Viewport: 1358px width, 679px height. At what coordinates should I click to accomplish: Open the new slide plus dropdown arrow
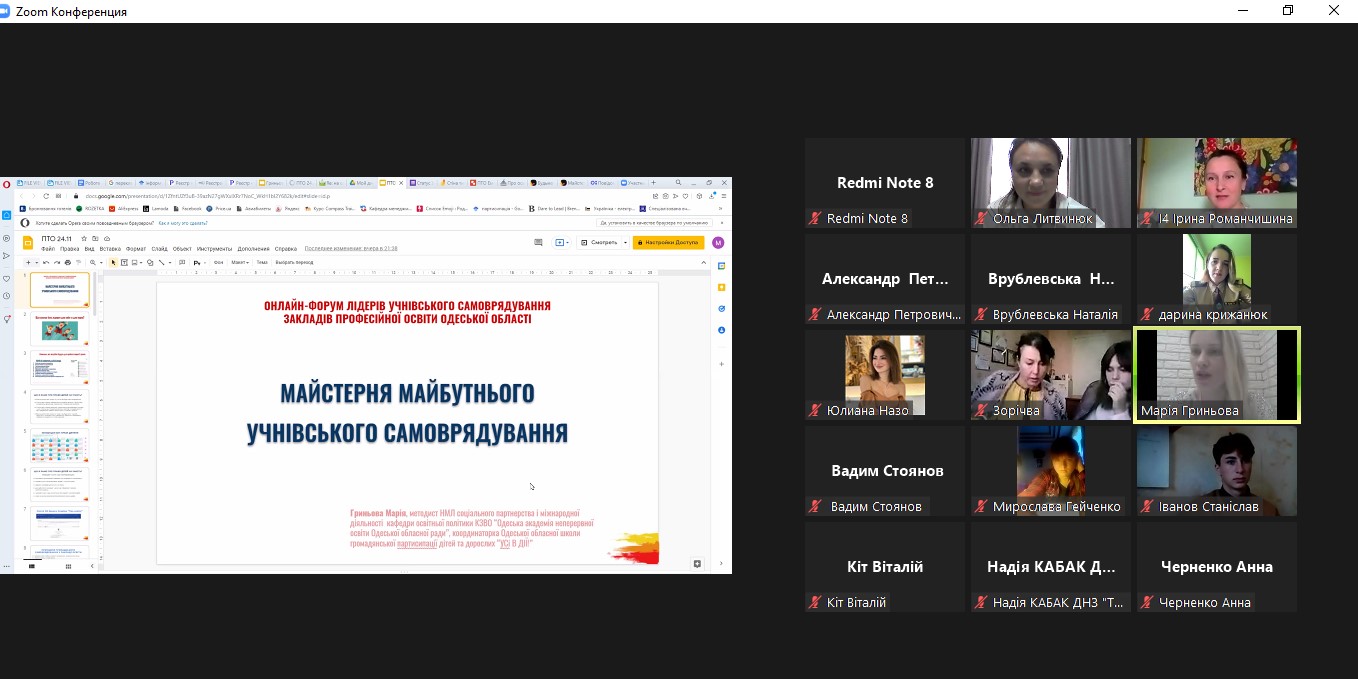tap(35, 263)
